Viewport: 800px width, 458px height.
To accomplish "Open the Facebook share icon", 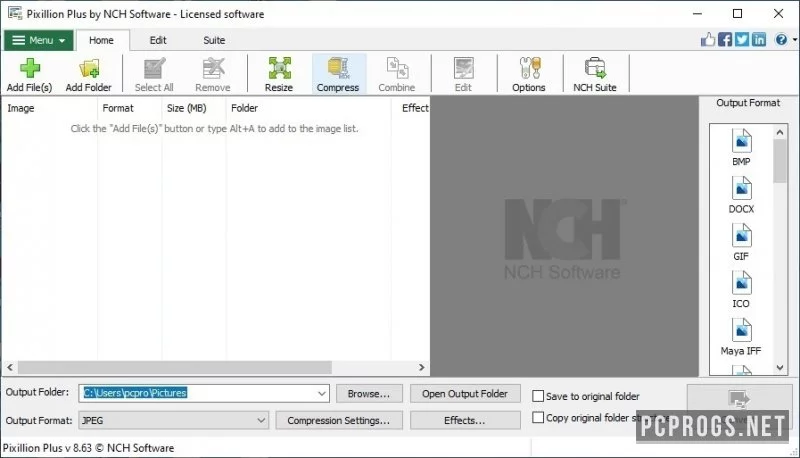I will click(725, 39).
